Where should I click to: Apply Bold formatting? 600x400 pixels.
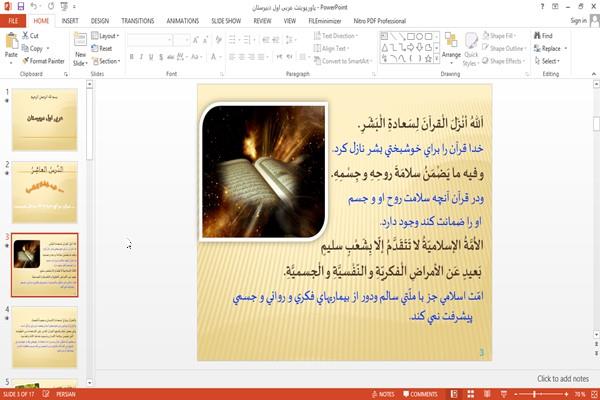[132, 57]
